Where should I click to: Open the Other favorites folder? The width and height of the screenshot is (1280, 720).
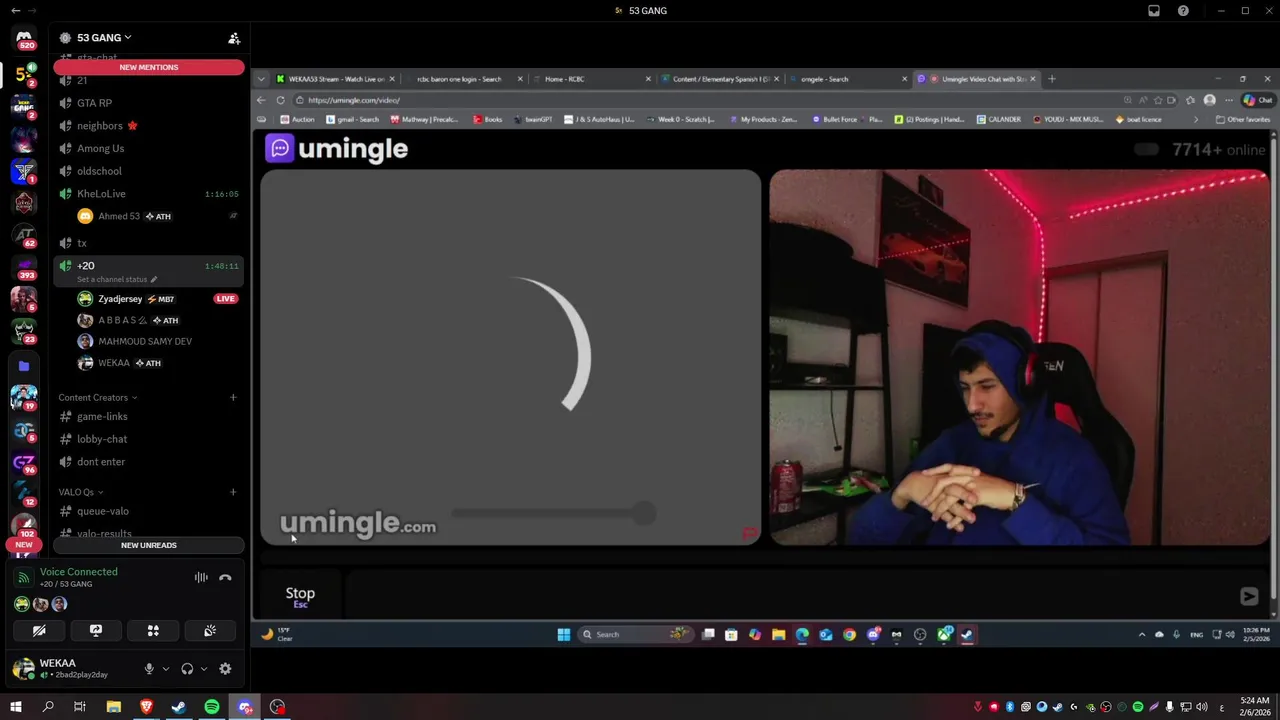[x=1243, y=119]
